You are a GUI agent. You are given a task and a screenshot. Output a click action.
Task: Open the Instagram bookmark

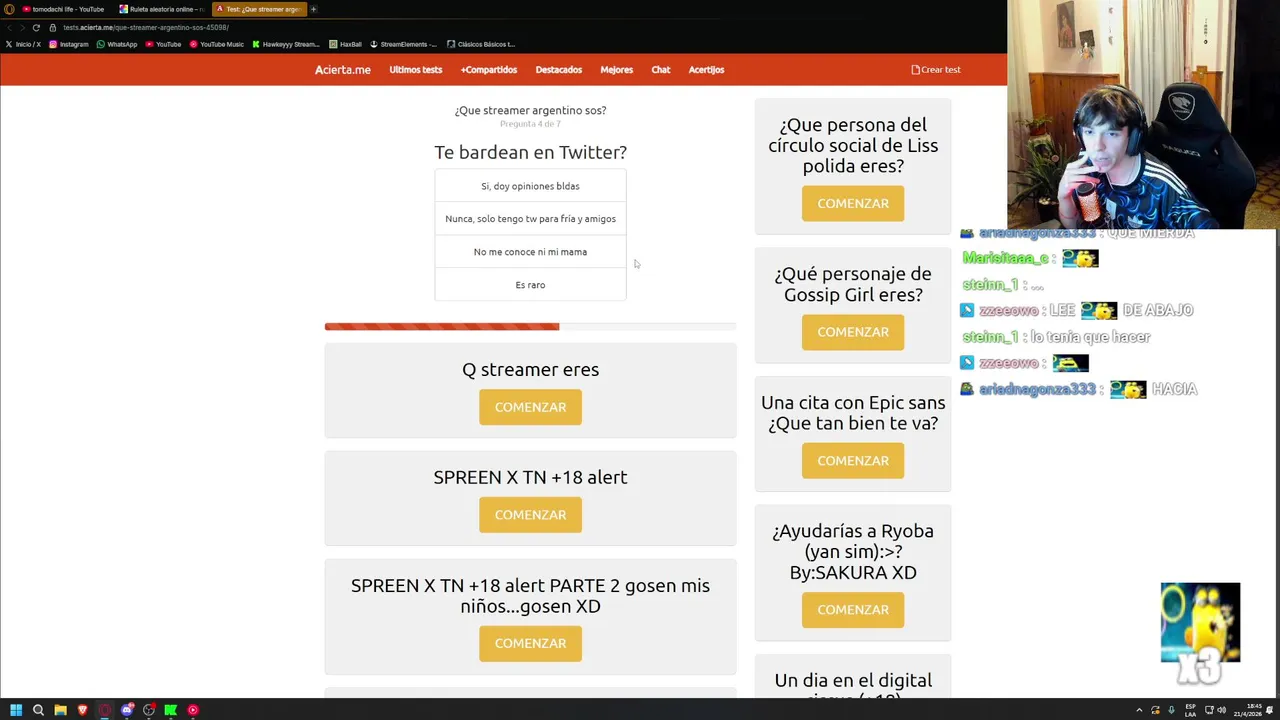pyautogui.click(x=69, y=44)
